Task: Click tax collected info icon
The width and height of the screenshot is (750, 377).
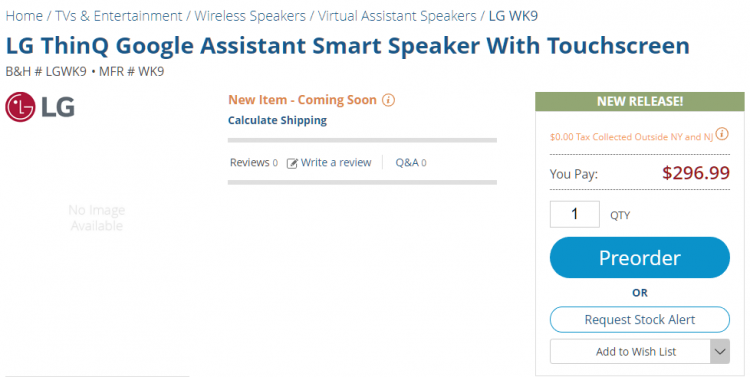Action: tap(722, 134)
